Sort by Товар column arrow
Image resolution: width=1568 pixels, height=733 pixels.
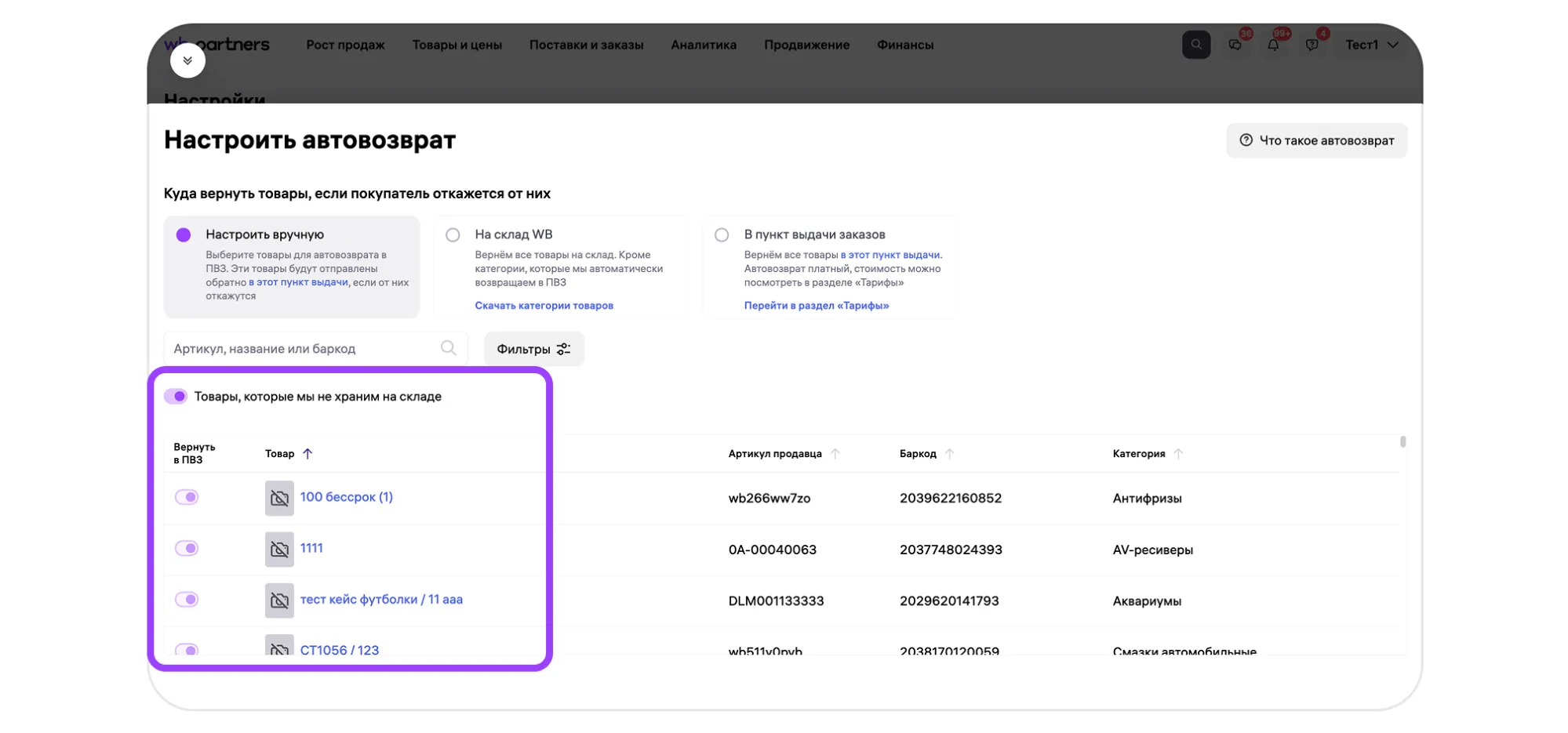(x=307, y=453)
